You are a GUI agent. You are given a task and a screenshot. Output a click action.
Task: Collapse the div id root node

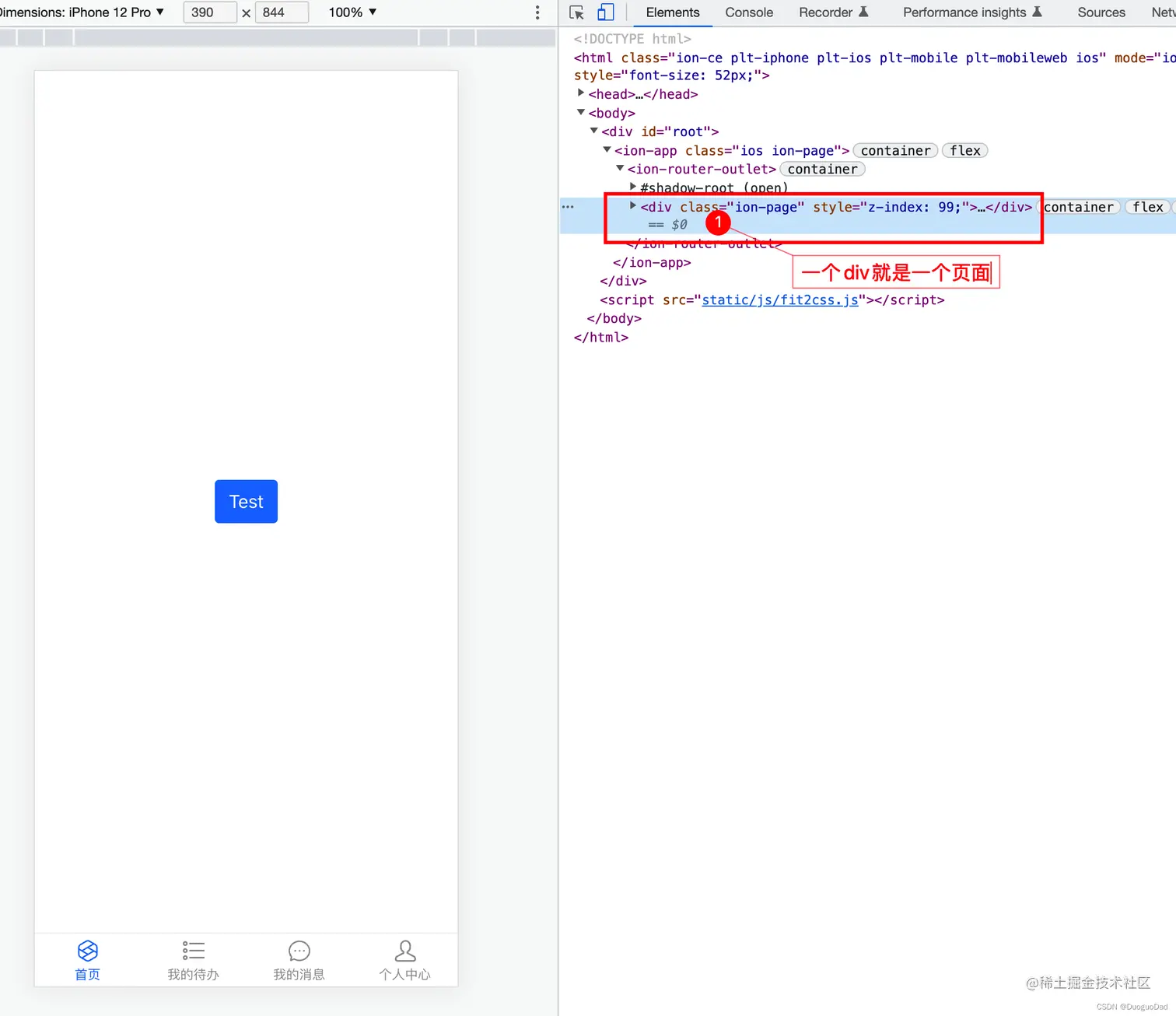pyautogui.click(x=594, y=131)
